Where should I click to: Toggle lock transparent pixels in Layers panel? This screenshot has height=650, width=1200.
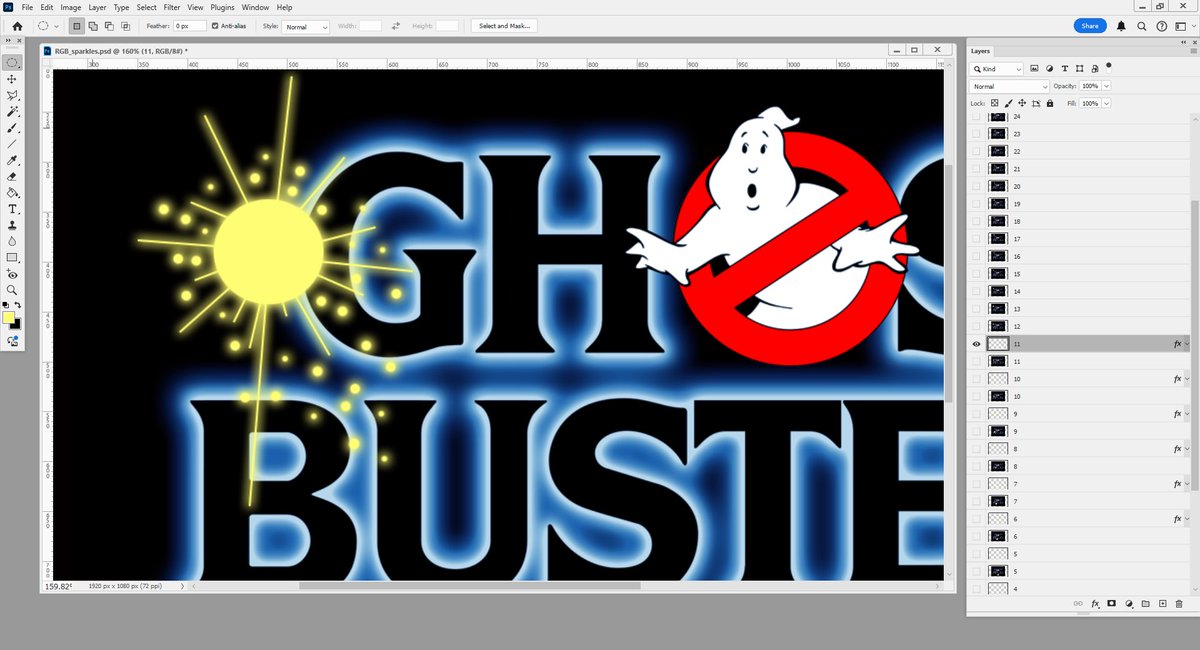coord(997,103)
